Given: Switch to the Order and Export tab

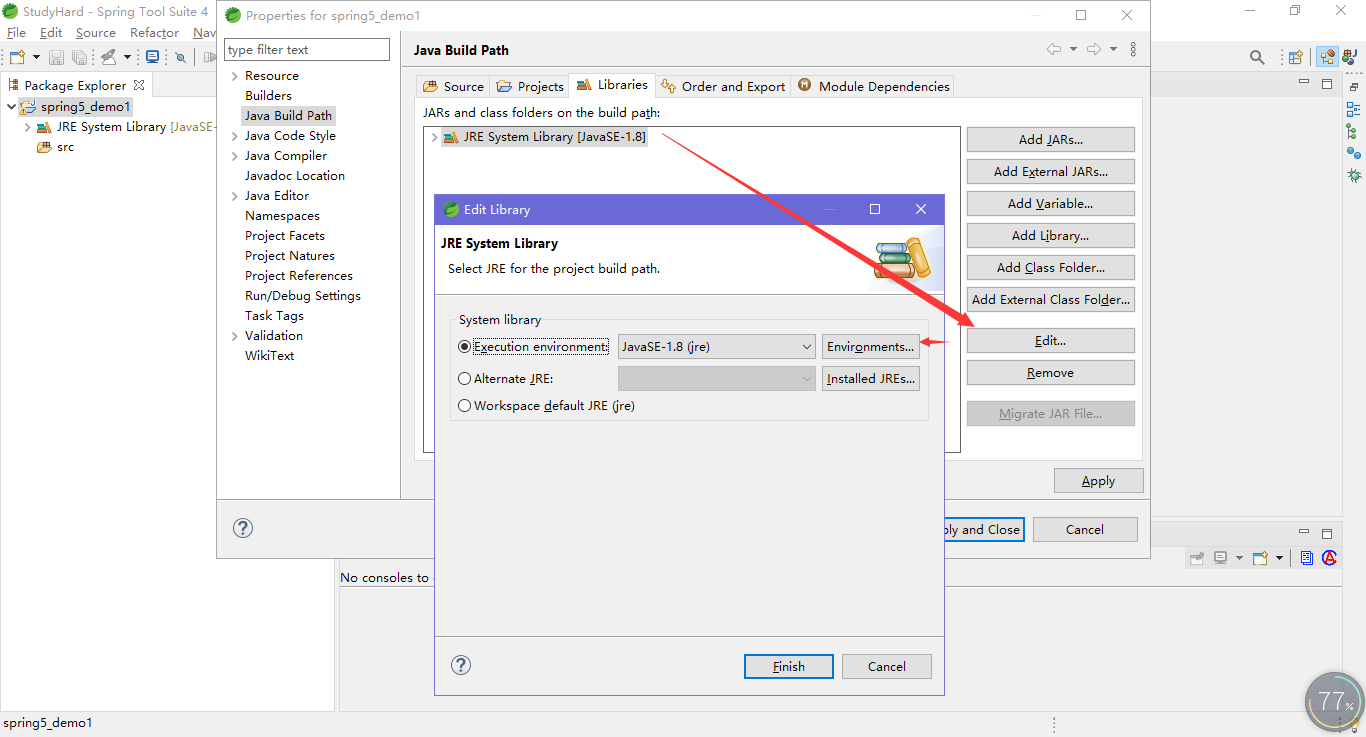Looking at the screenshot, I should (x=723, y=86).
